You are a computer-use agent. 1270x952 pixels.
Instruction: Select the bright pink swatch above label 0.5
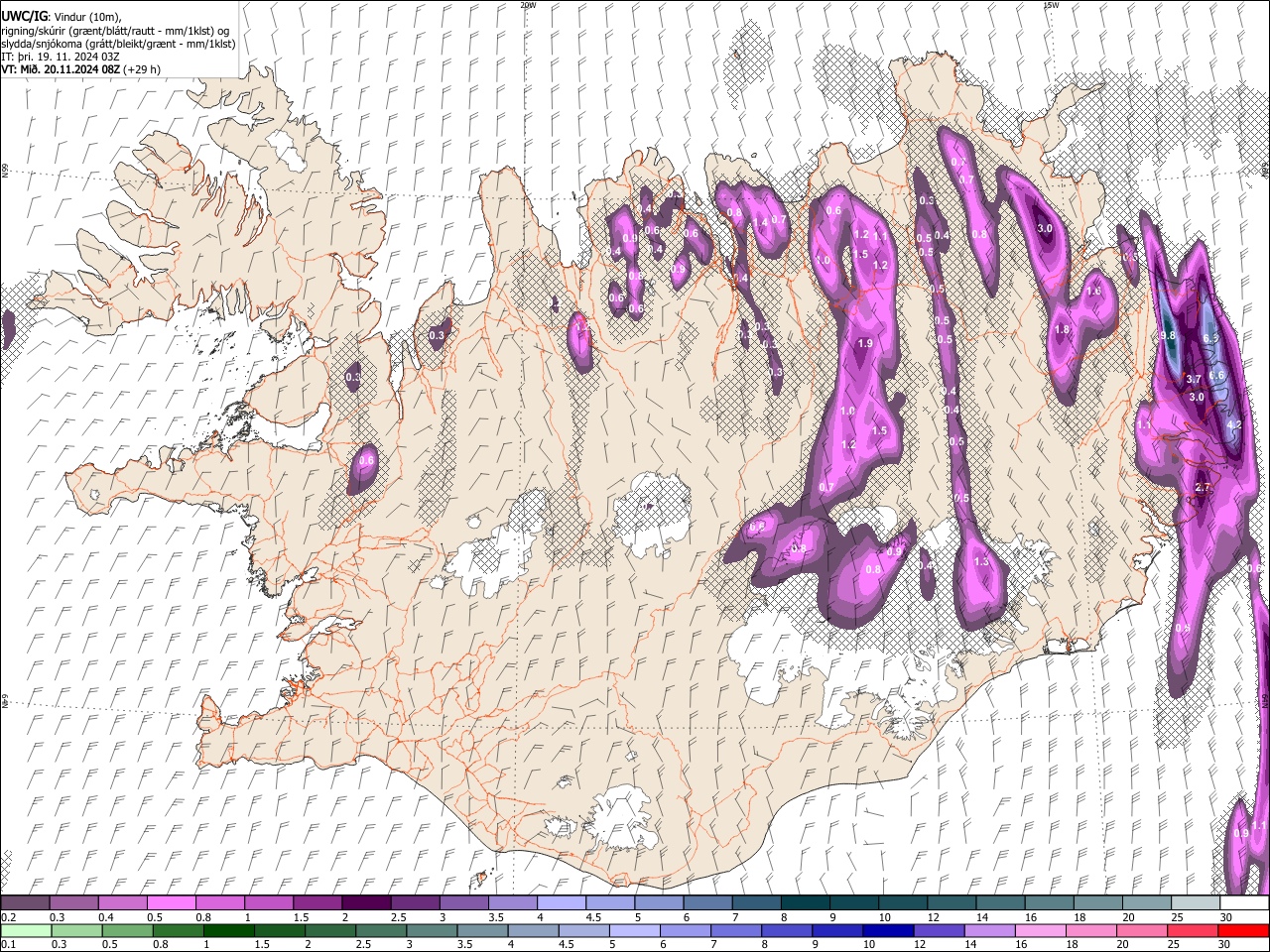tap(171, 902)
